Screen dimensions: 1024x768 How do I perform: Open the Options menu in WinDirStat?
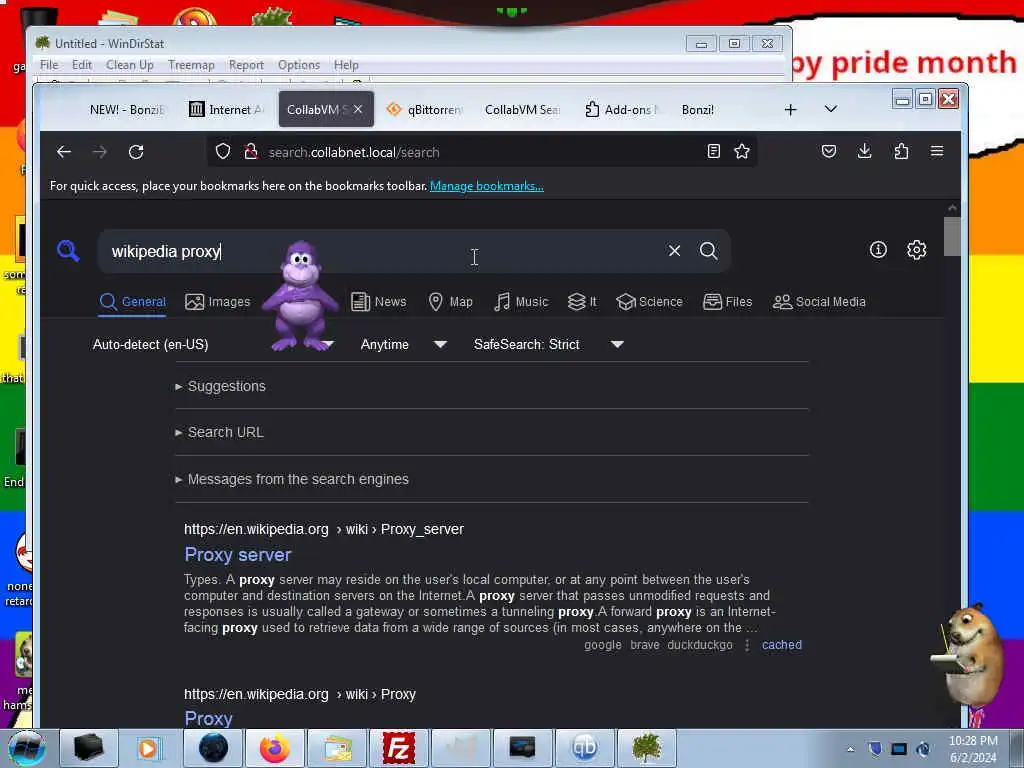click(299, 65)
